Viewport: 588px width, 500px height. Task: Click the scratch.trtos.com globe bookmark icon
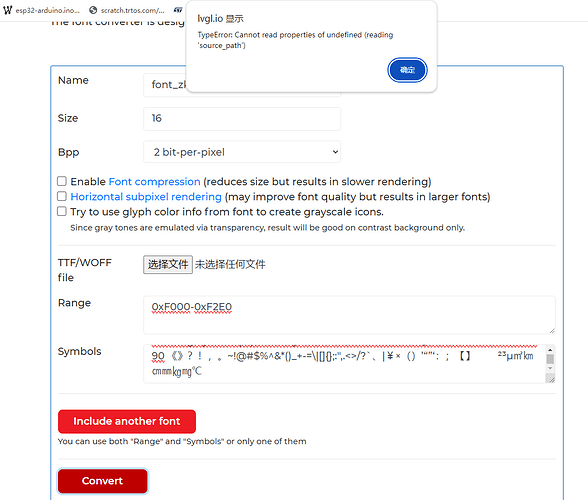click(x=93, y=10)
